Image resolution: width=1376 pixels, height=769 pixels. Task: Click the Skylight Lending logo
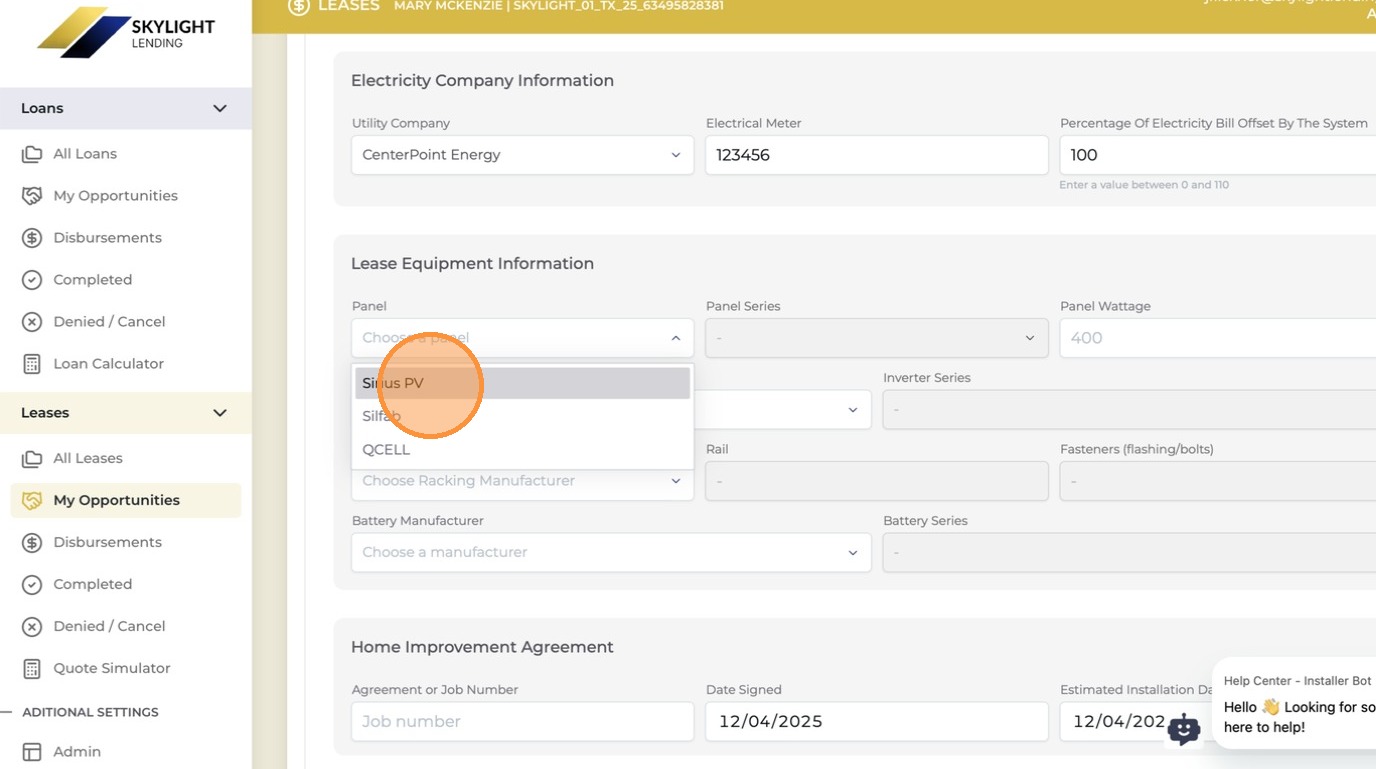tap(126, 32)
